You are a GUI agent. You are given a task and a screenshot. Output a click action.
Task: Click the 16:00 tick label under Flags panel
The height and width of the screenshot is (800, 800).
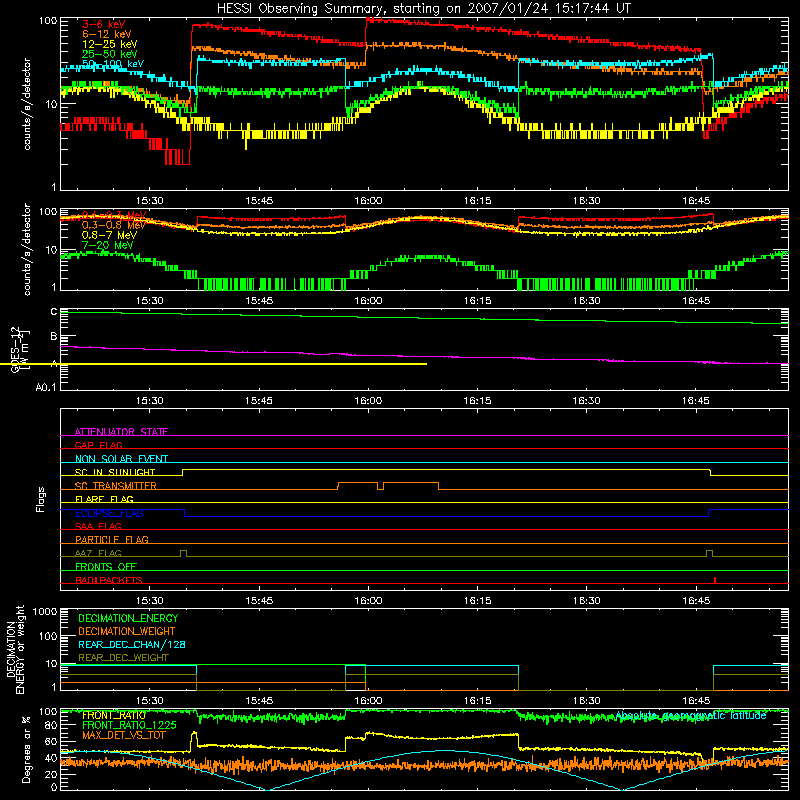tap(368, 600)
